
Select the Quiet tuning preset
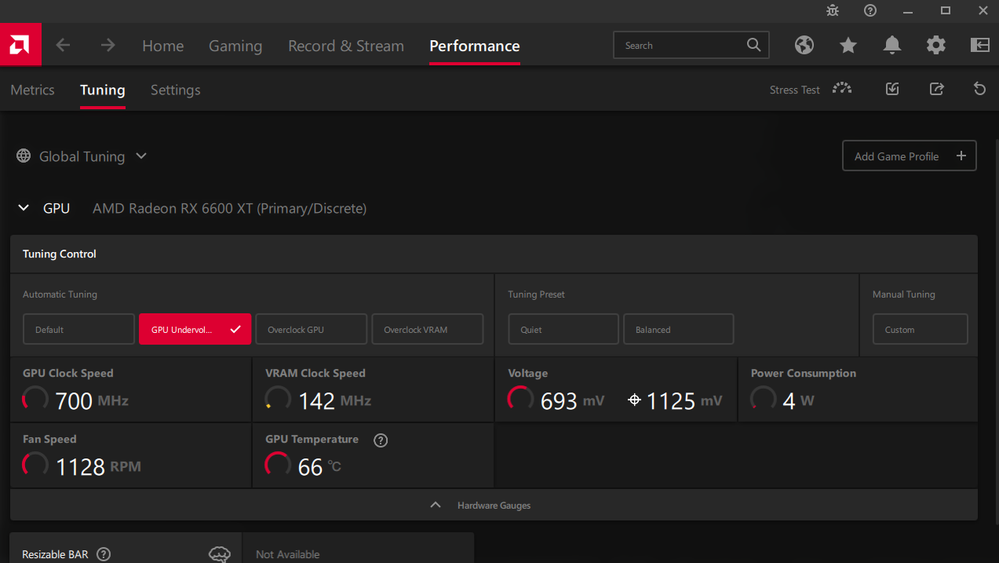[x=563, y=329]
